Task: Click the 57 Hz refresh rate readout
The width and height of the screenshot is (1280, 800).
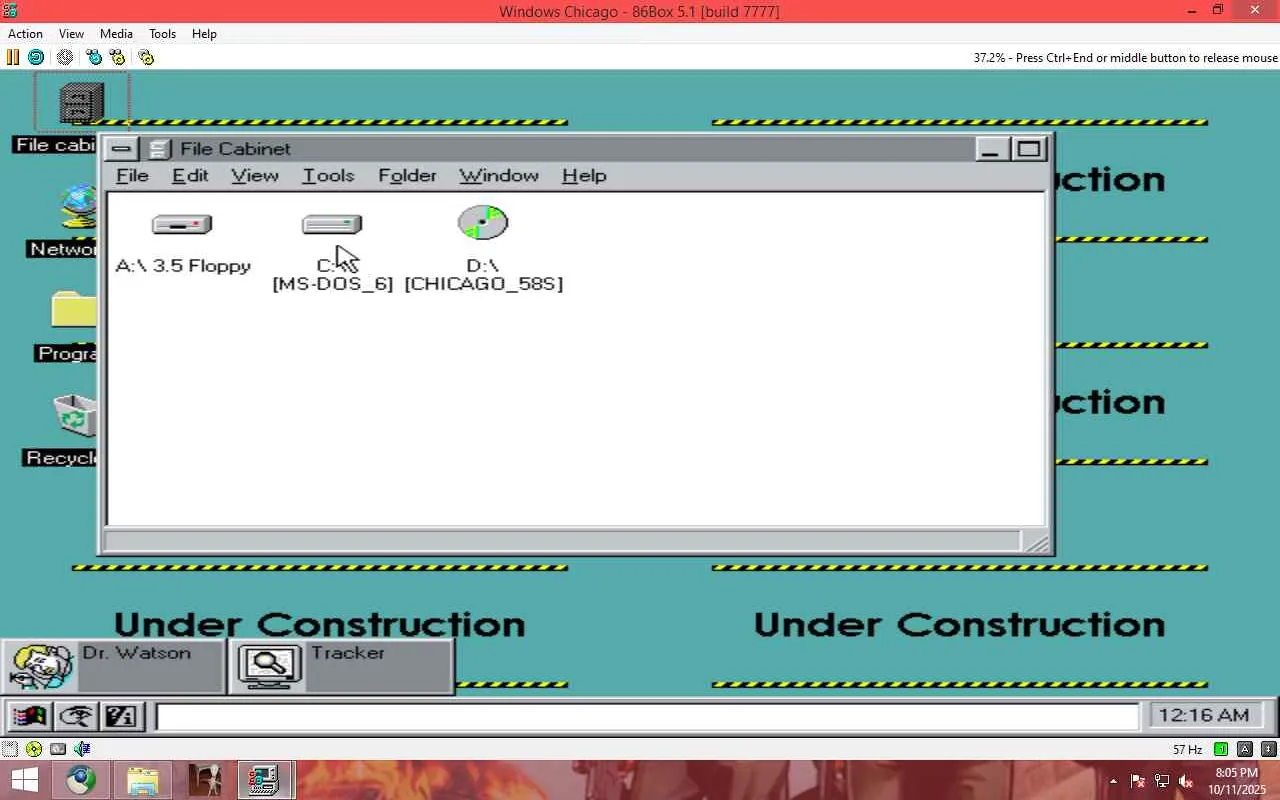Action: click(1187, 749)
